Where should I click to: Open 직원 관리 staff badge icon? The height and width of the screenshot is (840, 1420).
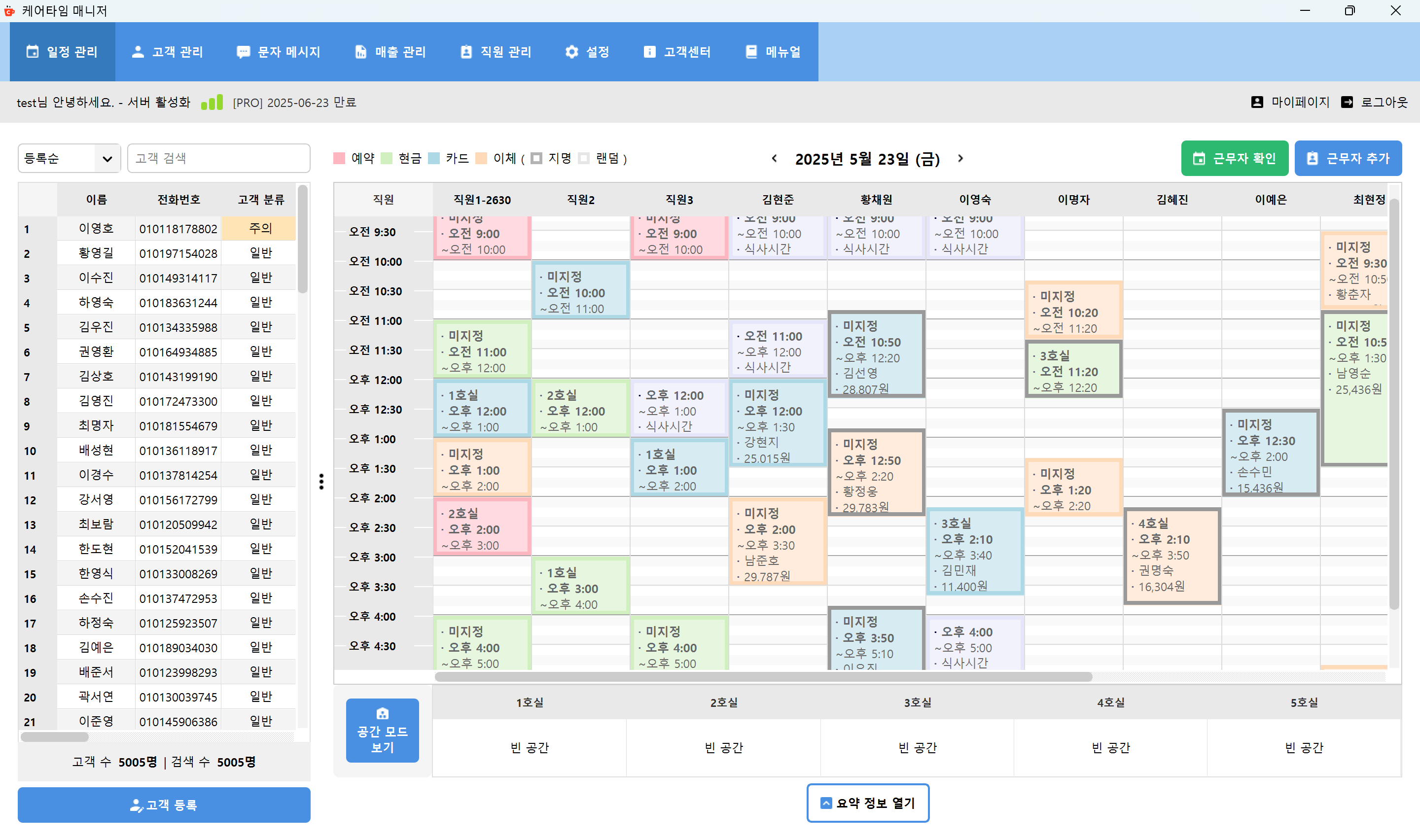465,51
